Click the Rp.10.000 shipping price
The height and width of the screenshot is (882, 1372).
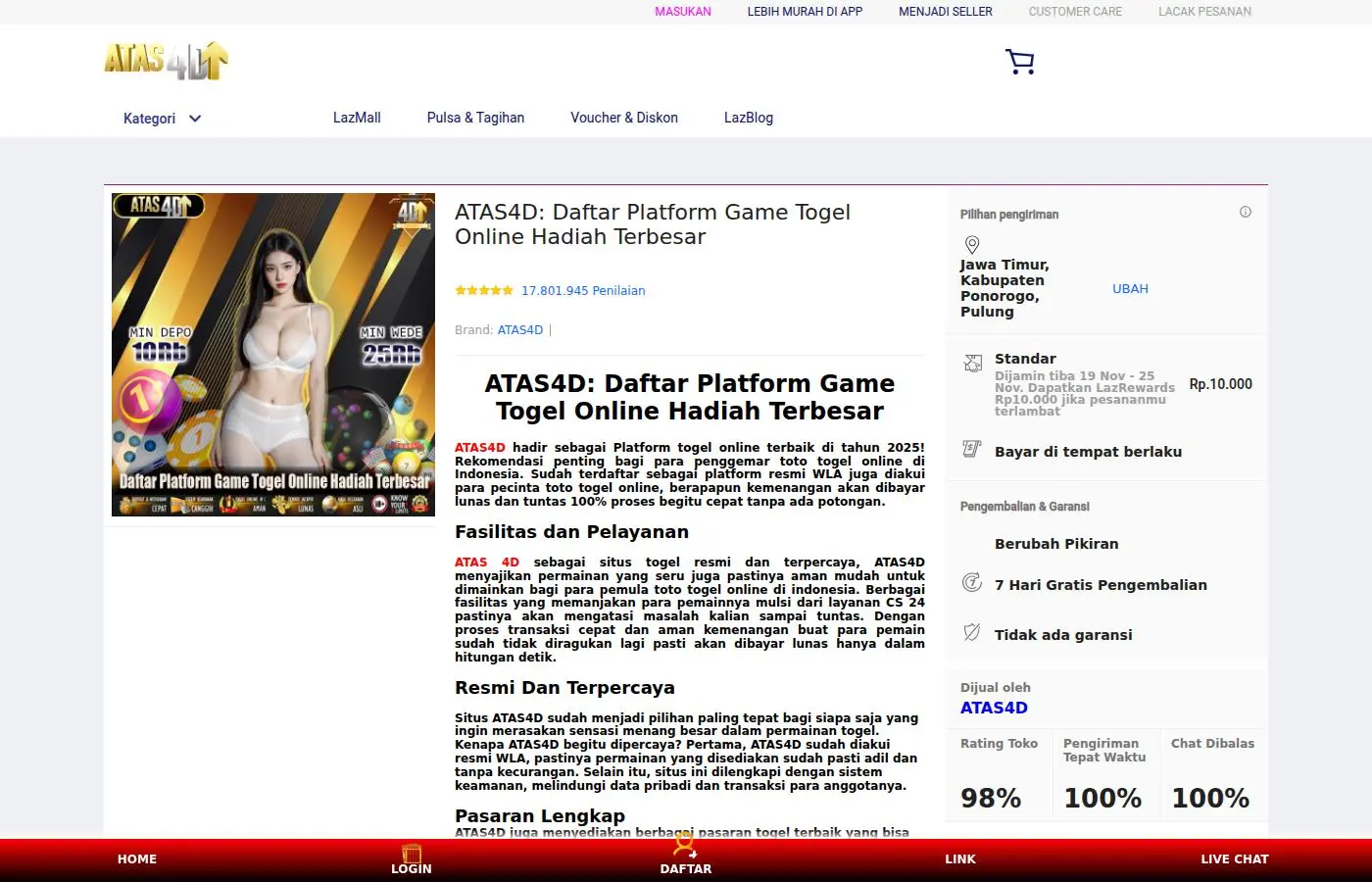(x=1221, y=384)
